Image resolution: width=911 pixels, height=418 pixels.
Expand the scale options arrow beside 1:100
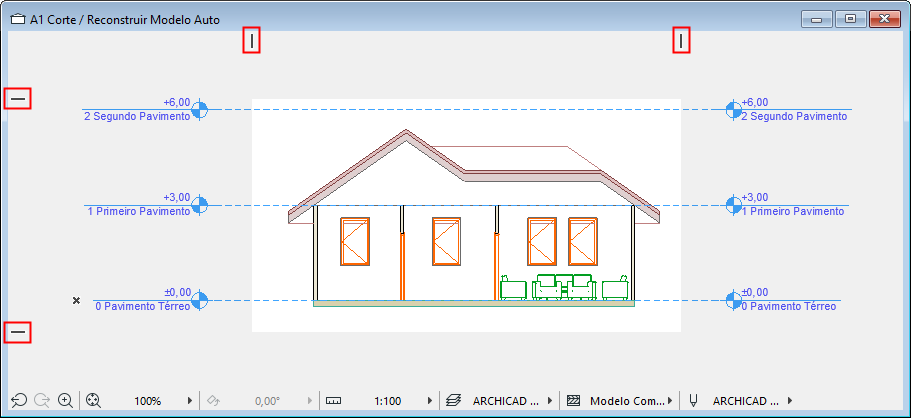coord(430,401)
